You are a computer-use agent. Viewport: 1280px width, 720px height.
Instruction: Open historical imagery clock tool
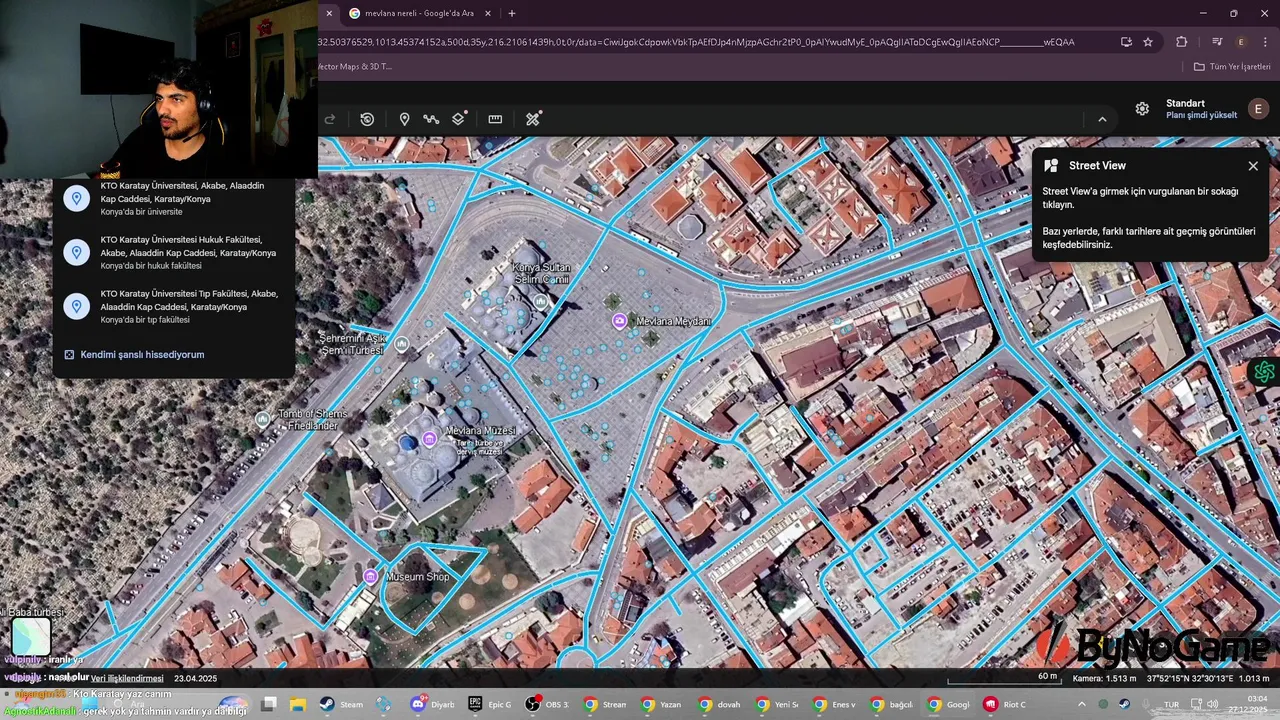(x=367, y=119)
